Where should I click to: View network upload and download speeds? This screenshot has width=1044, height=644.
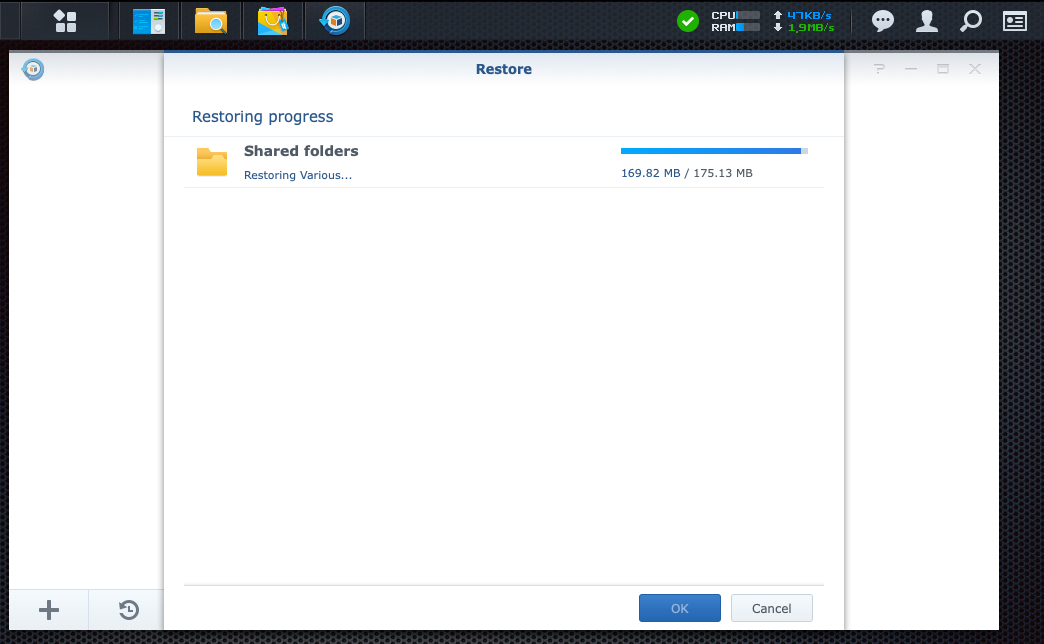[x=804, y=21]
